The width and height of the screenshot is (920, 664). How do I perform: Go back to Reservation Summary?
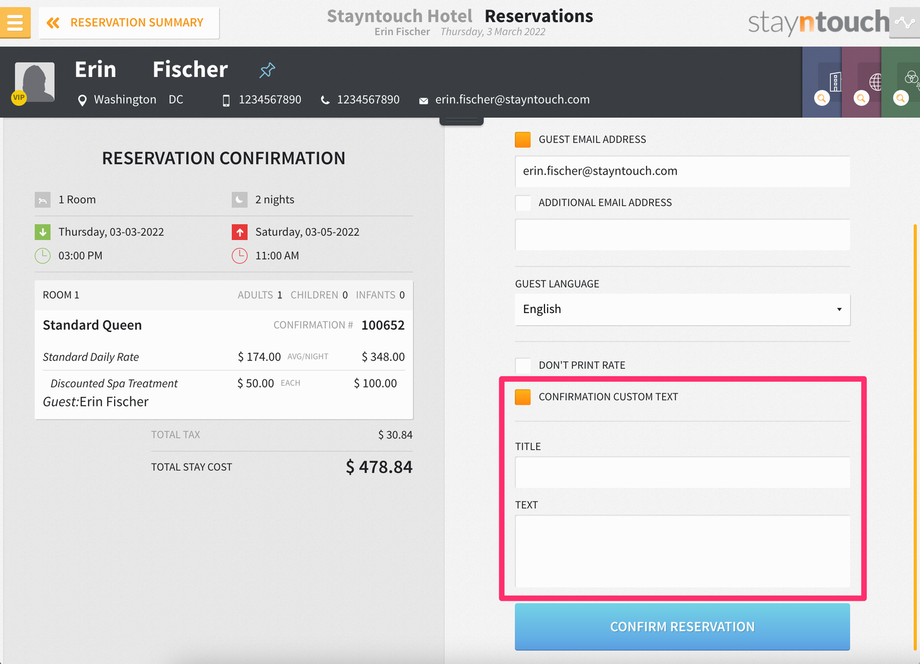coord(129,23)
